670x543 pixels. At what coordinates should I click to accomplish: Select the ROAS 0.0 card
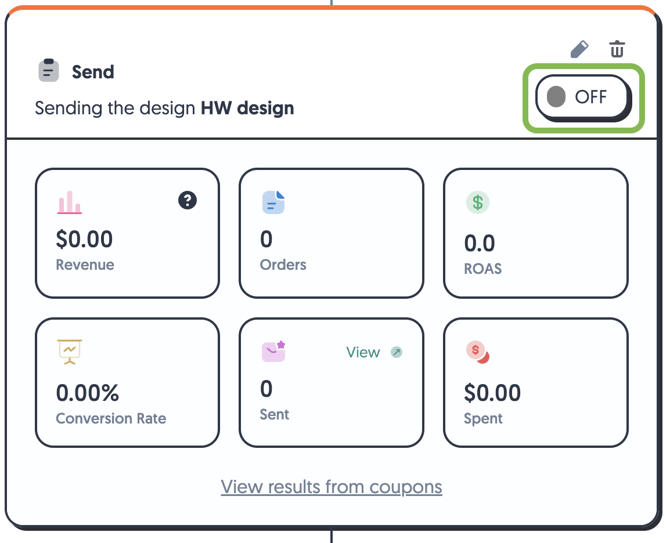536,233
